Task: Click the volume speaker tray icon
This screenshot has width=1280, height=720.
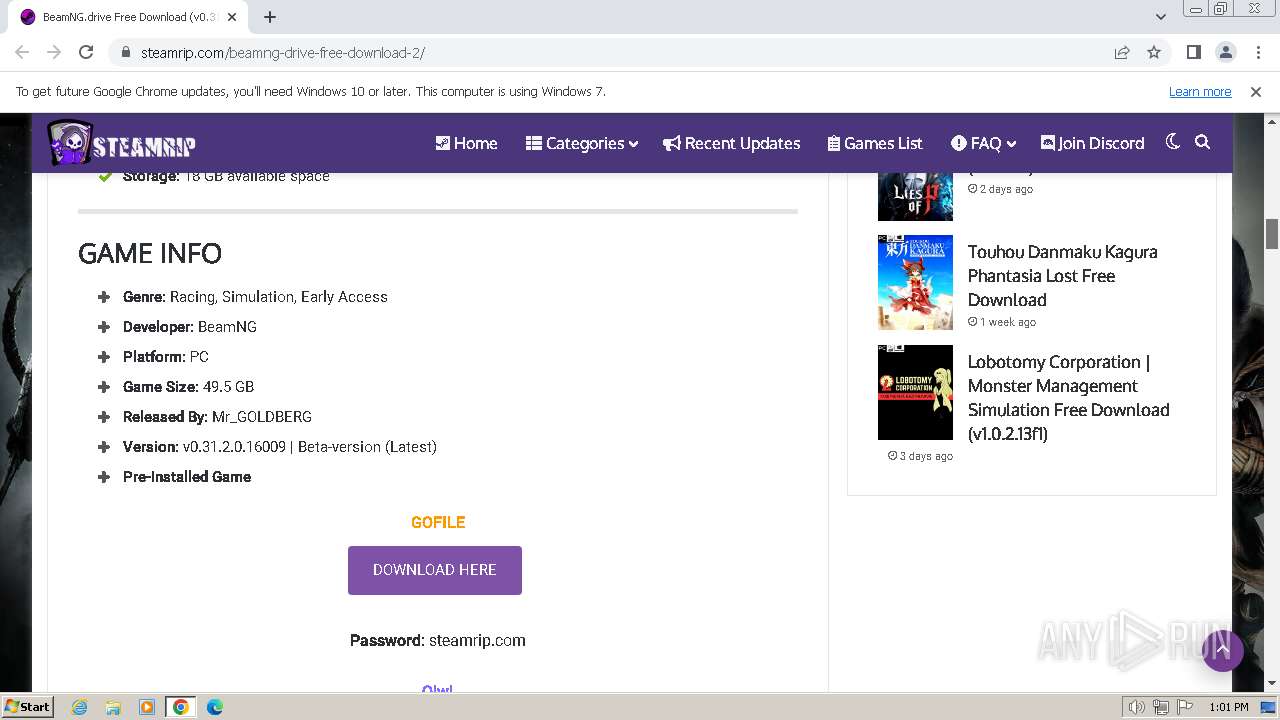Action: (1137, 707)
